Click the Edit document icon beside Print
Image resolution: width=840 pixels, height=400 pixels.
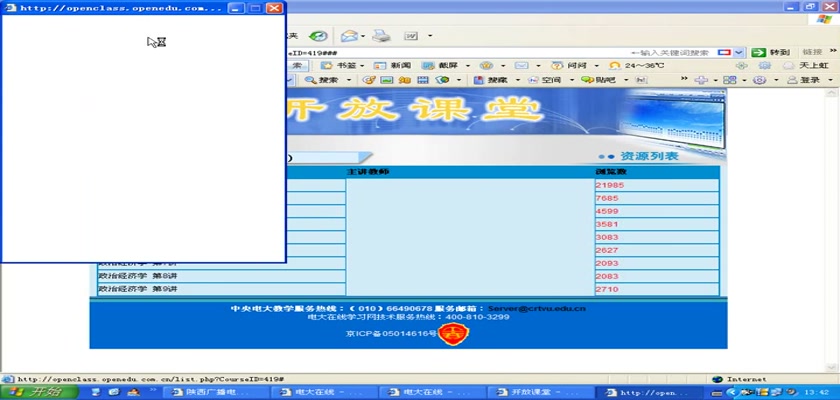coord(411,36)
